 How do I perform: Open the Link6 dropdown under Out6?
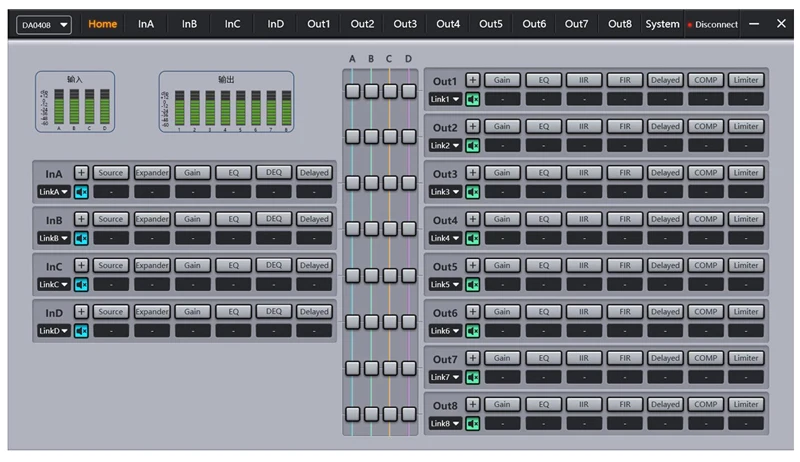pos(445,331)
